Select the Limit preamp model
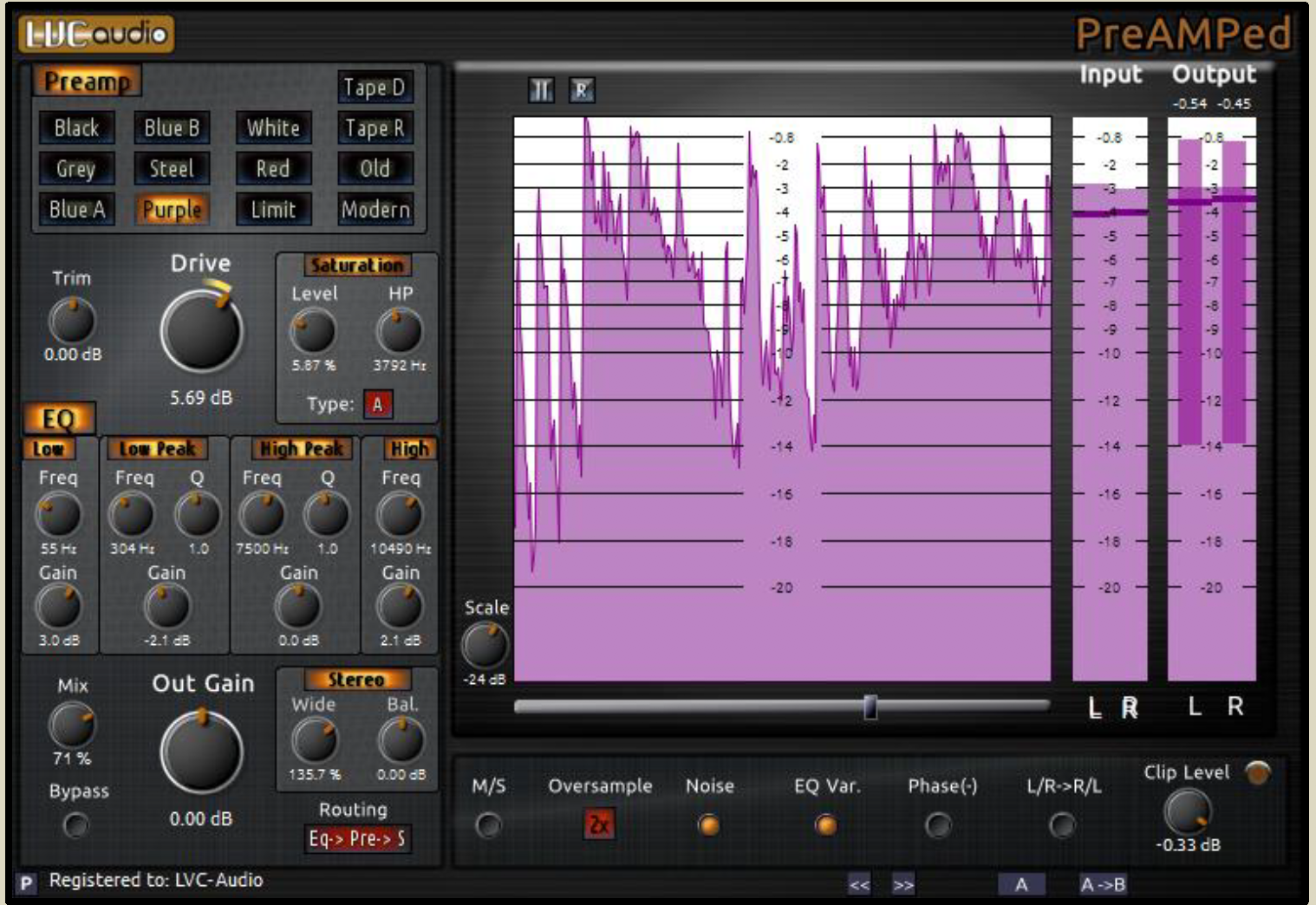The height and width of the screenshot is (905, 1316). [x=273, y=210]
